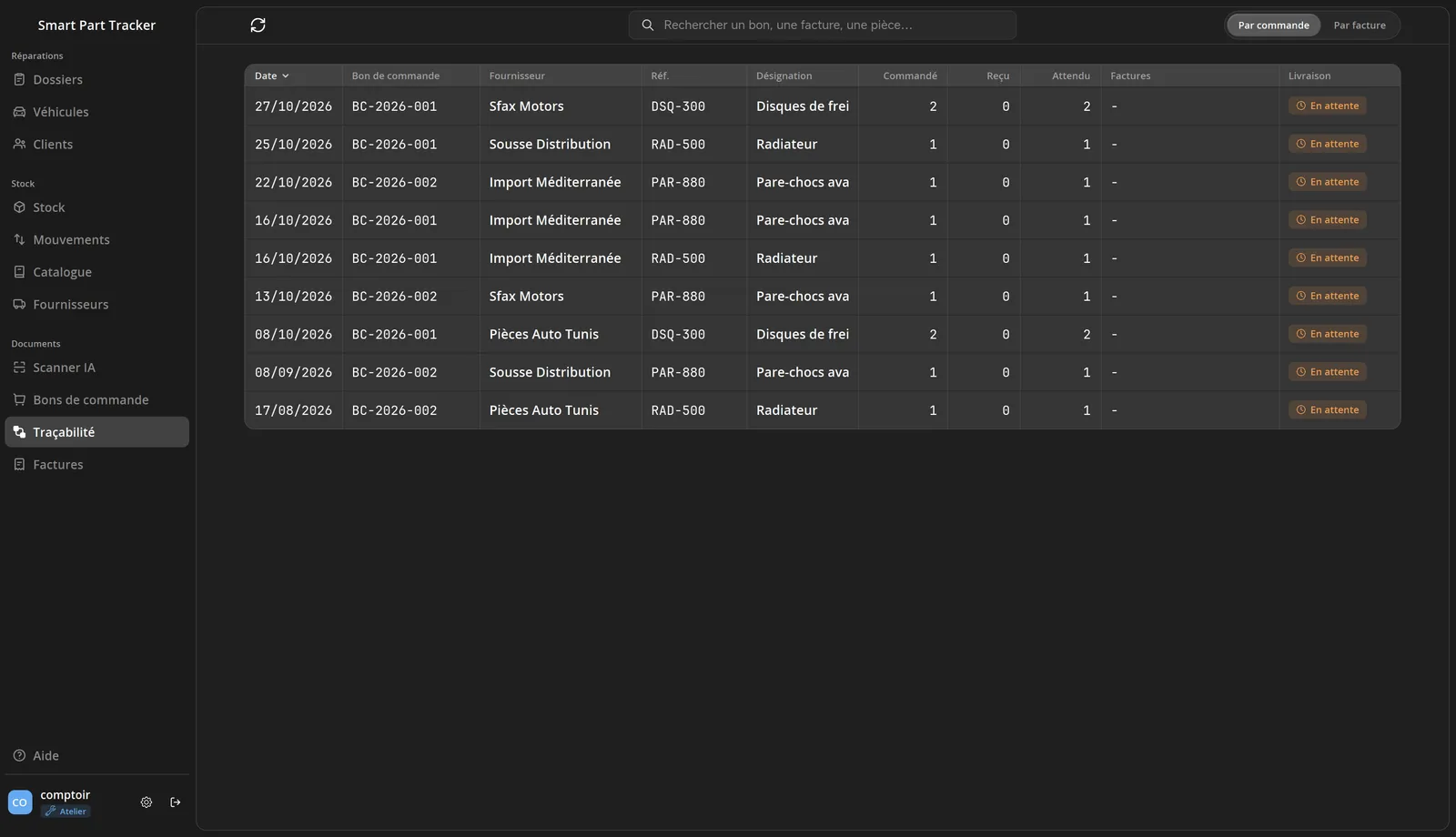Open Scanner IA tool
The height and width of the screenshot is (837, 1456).
[96, 368]
